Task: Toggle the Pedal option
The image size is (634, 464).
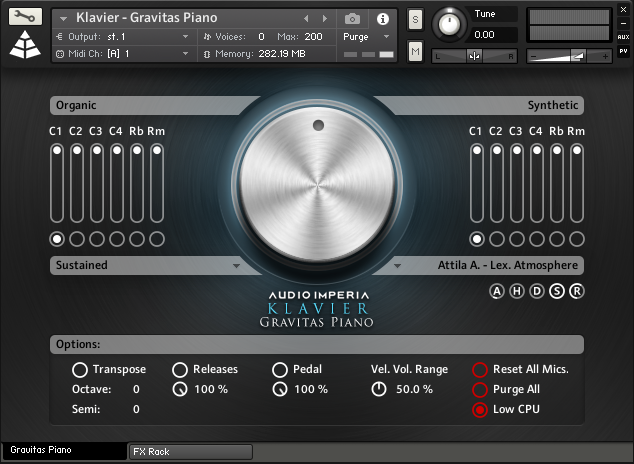Action: (280, 369)
